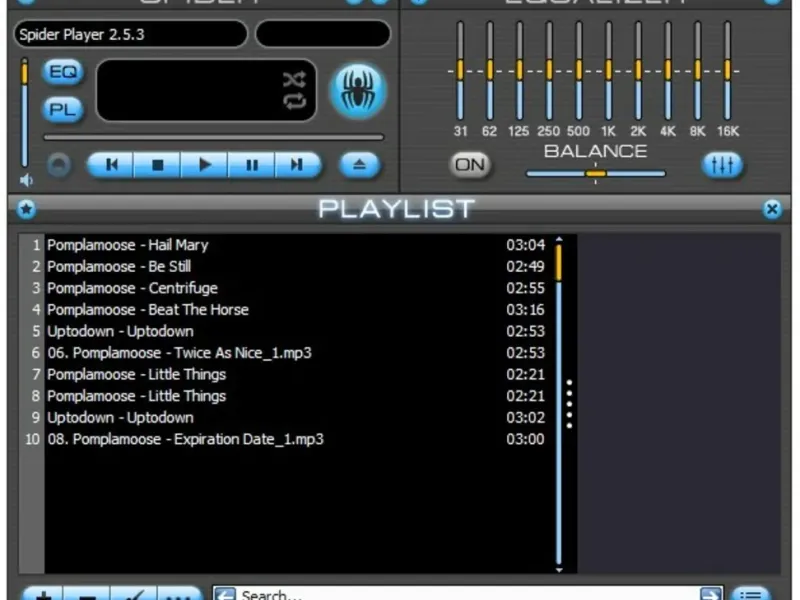Mute audio via the speaker icon
Viewport: 800px width, 600px height.
[26, 180]
